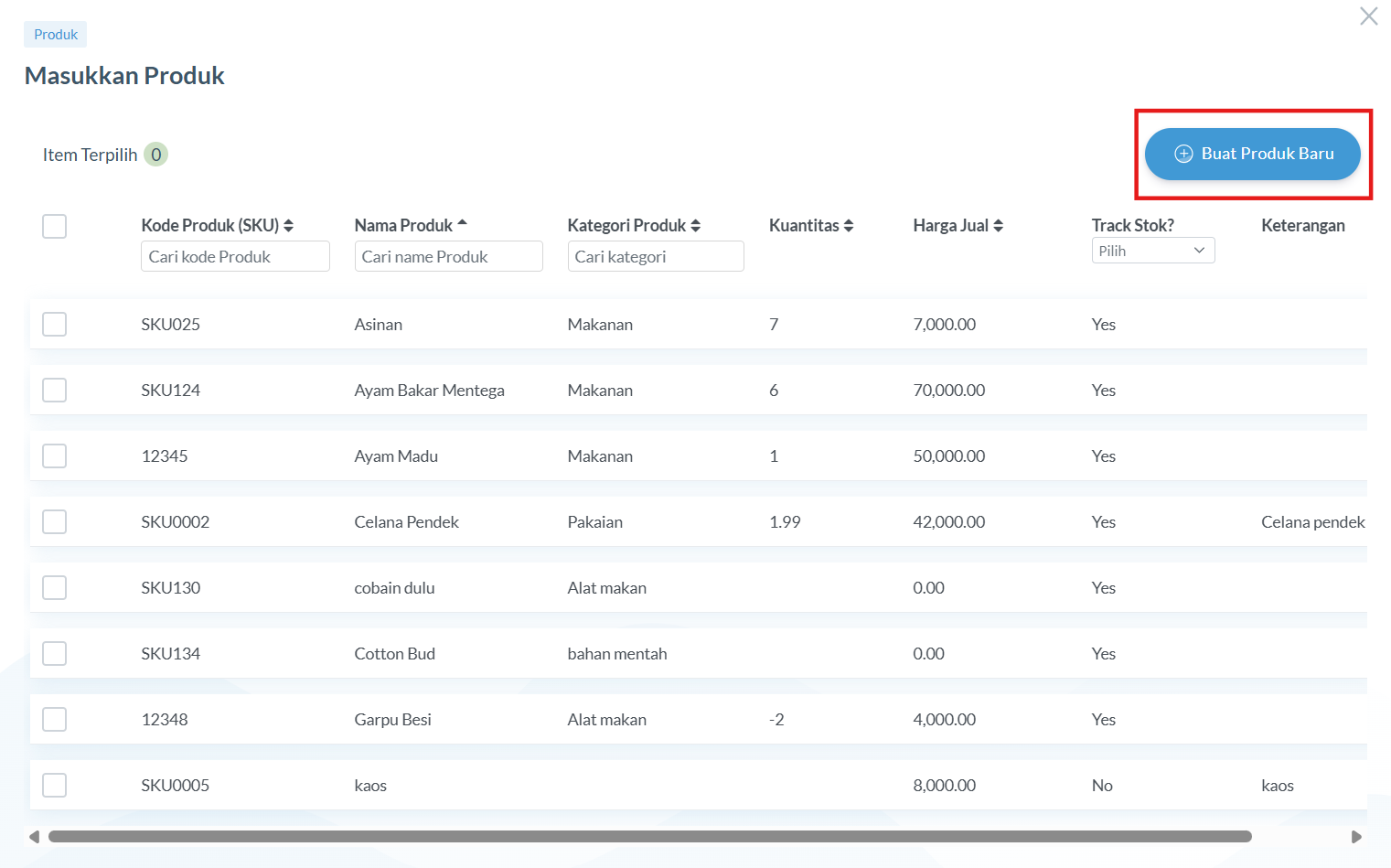Tick the Cotton Bud checkbox
The image size is (1391, 868).
pyautogui.click(x=55, y=654)
